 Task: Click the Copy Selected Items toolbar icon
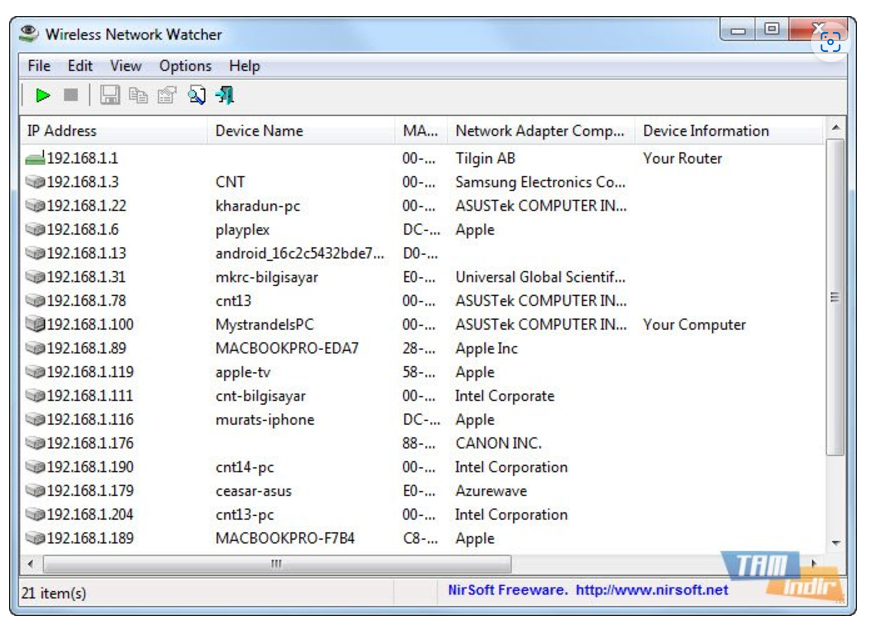point(138,95)
